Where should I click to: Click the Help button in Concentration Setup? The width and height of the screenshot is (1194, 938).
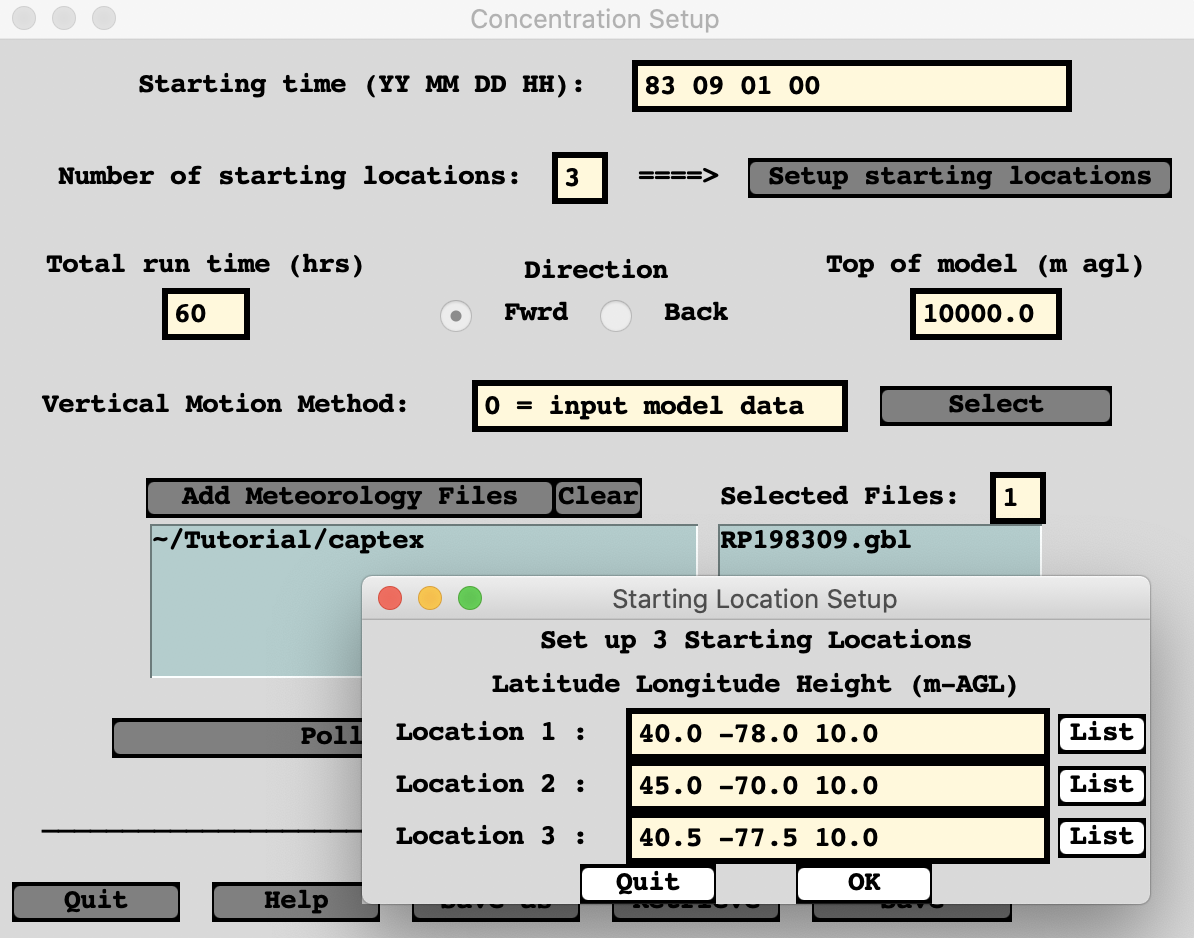pos(295,901)
